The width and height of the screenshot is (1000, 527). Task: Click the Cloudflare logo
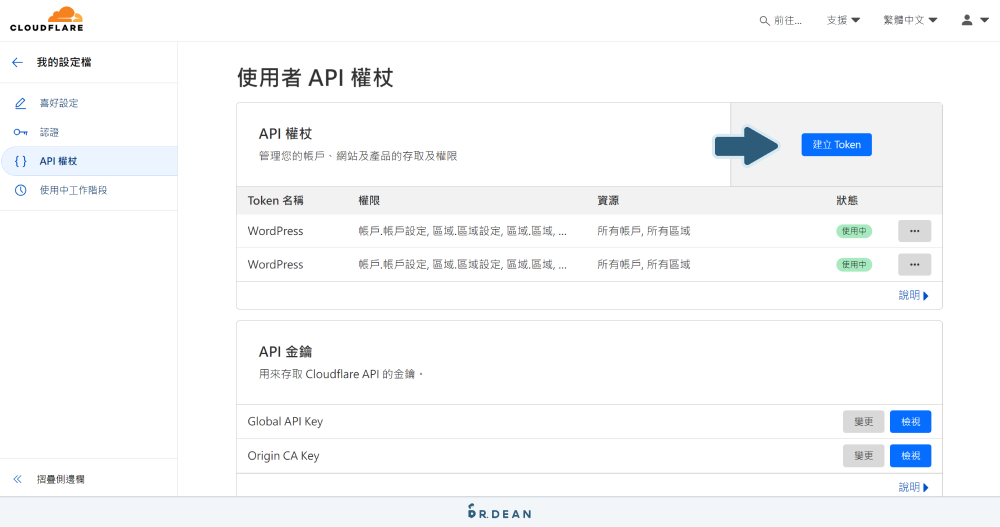pos(47,19)
